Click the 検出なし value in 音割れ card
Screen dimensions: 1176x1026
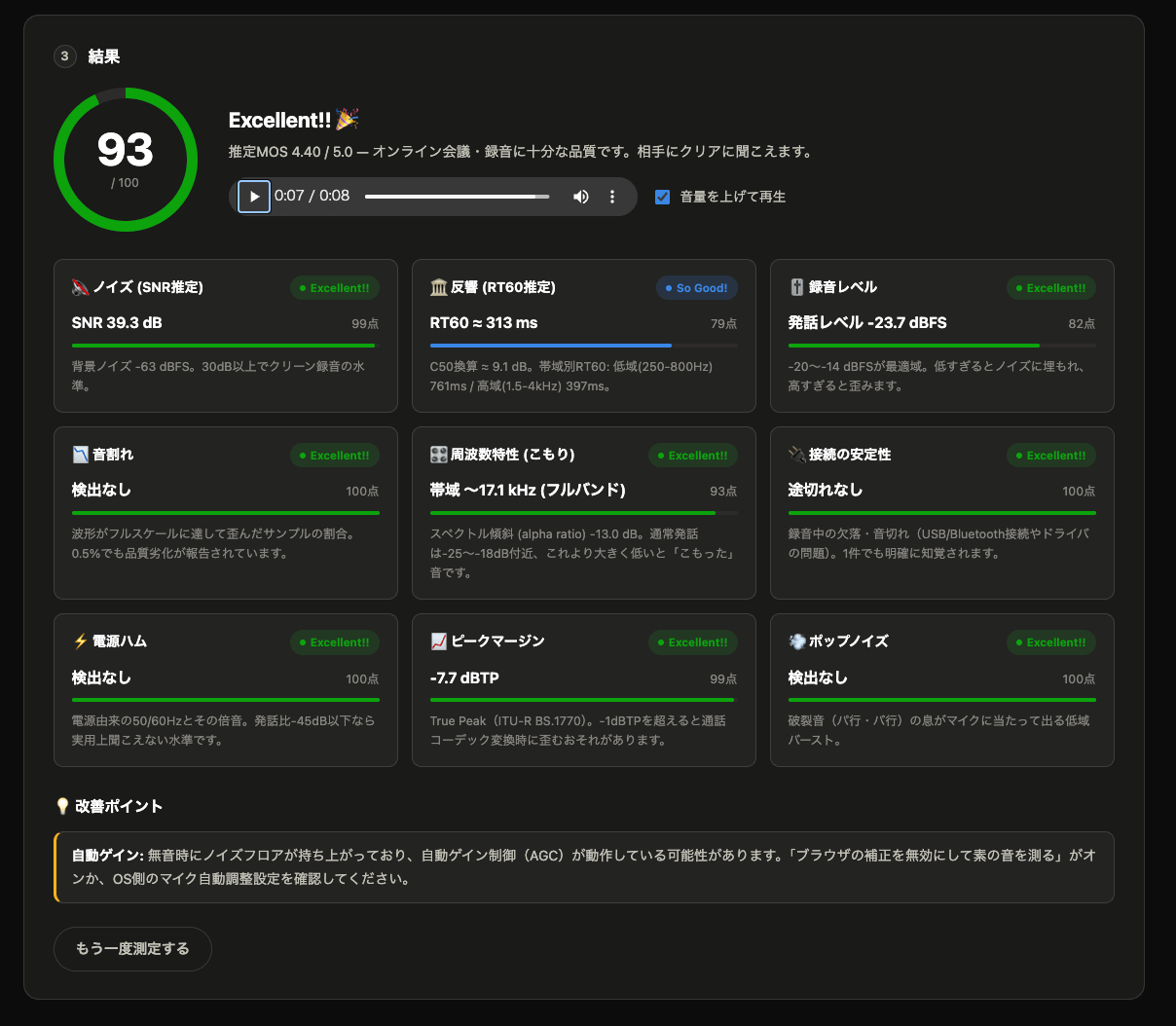tap(101, 491)
